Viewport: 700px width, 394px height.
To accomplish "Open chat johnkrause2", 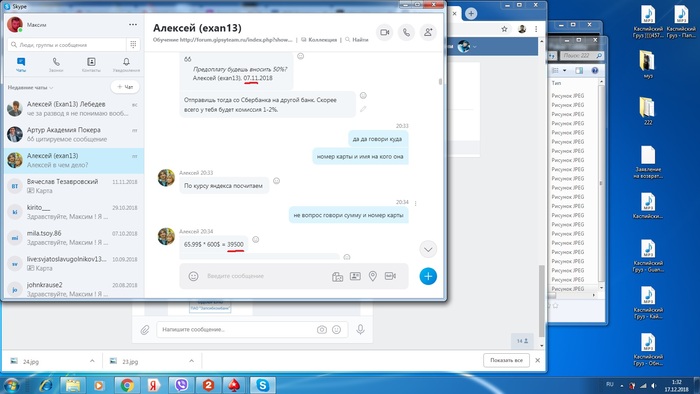I will [x=74, y=289].
